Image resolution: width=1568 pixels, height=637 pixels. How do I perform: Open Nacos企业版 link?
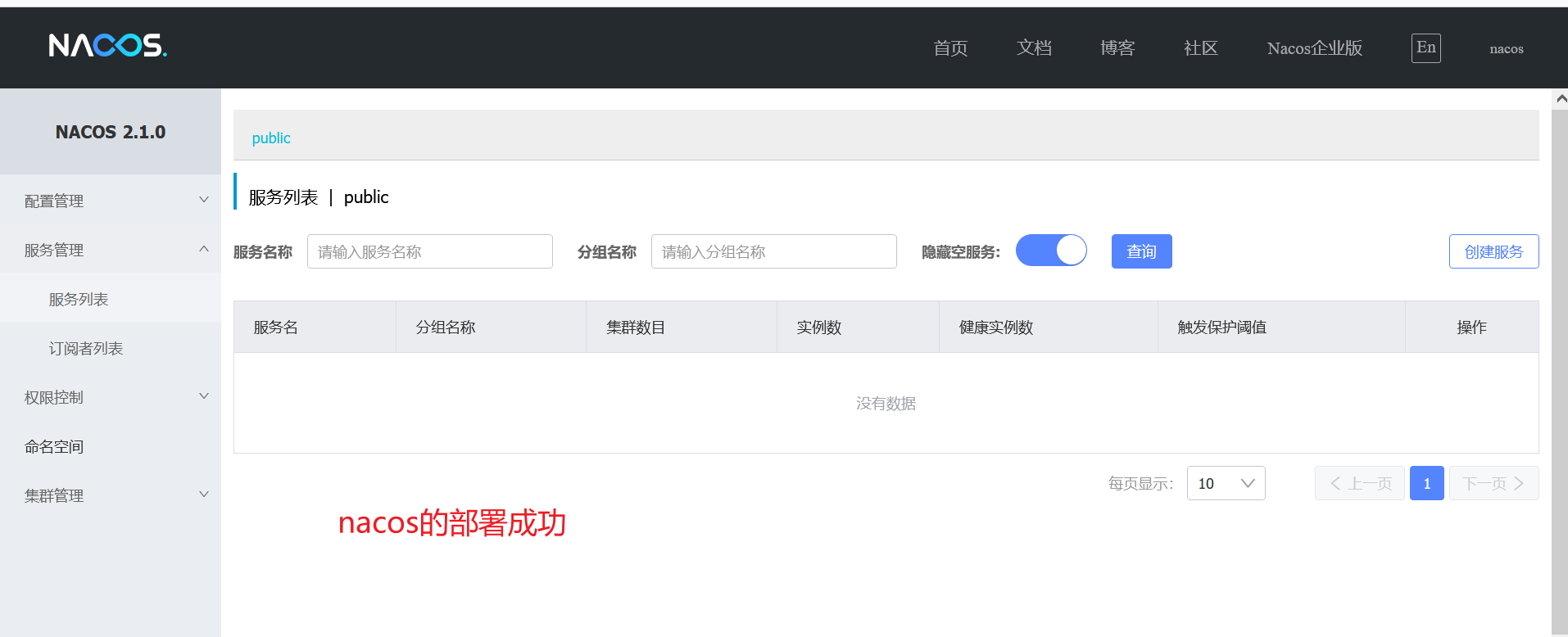tap(1315, 48)
